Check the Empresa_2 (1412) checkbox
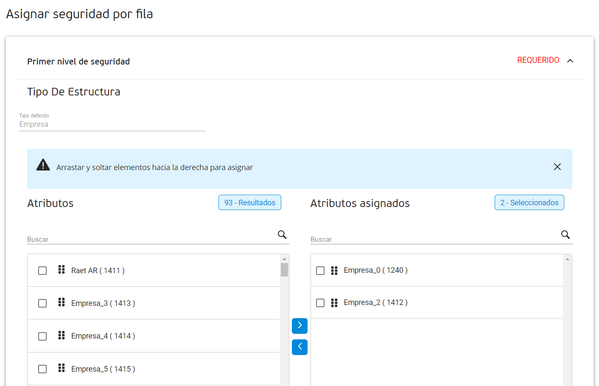 coord(321,303)
